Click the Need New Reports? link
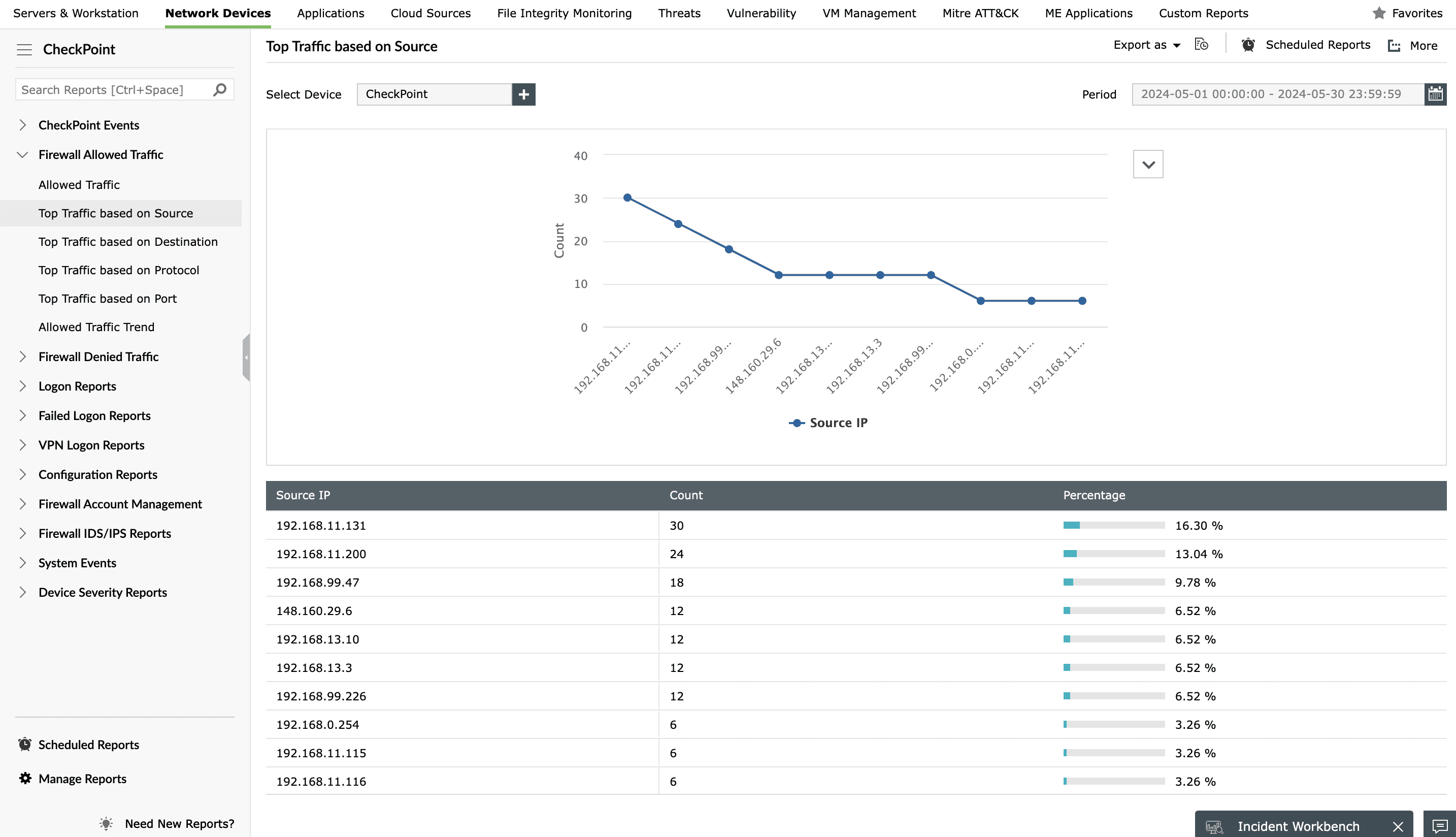 pos(179,823)
